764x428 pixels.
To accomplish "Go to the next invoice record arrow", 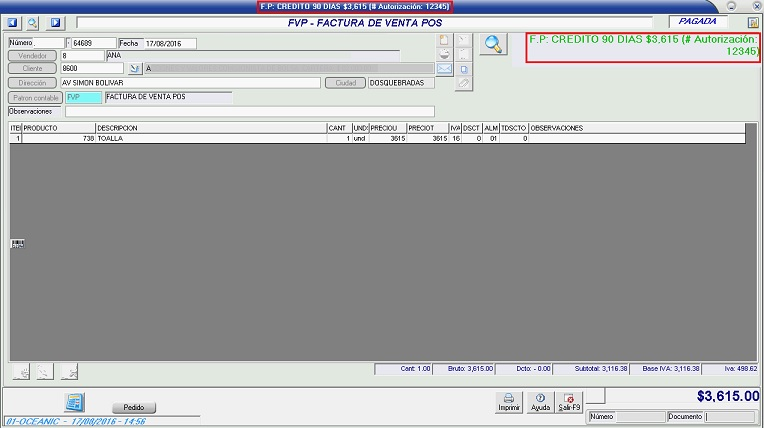I will point(55,22).
